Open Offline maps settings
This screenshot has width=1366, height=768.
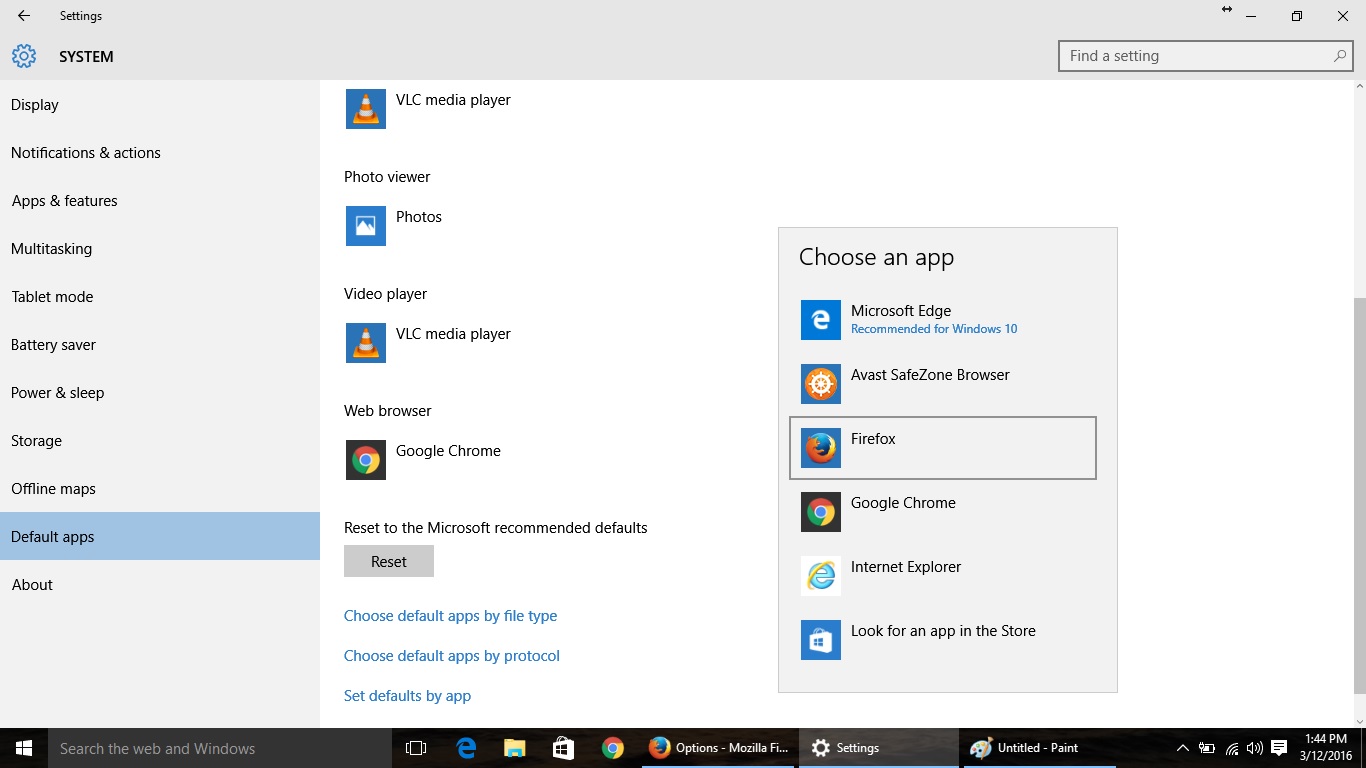[160, 488]
